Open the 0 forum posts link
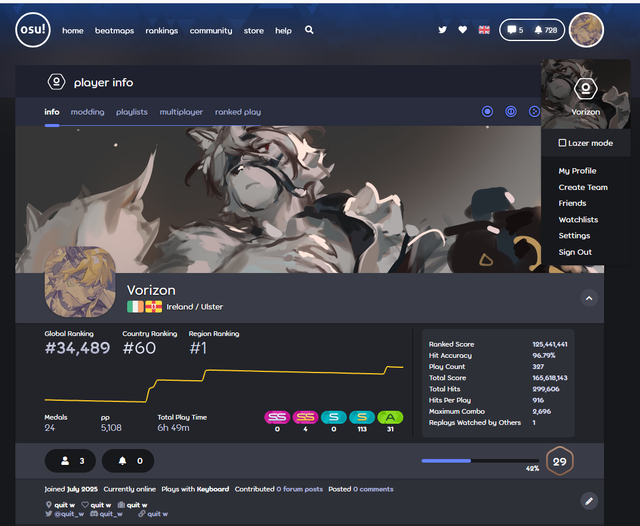640x526 pixels. (x=300, y=489)
